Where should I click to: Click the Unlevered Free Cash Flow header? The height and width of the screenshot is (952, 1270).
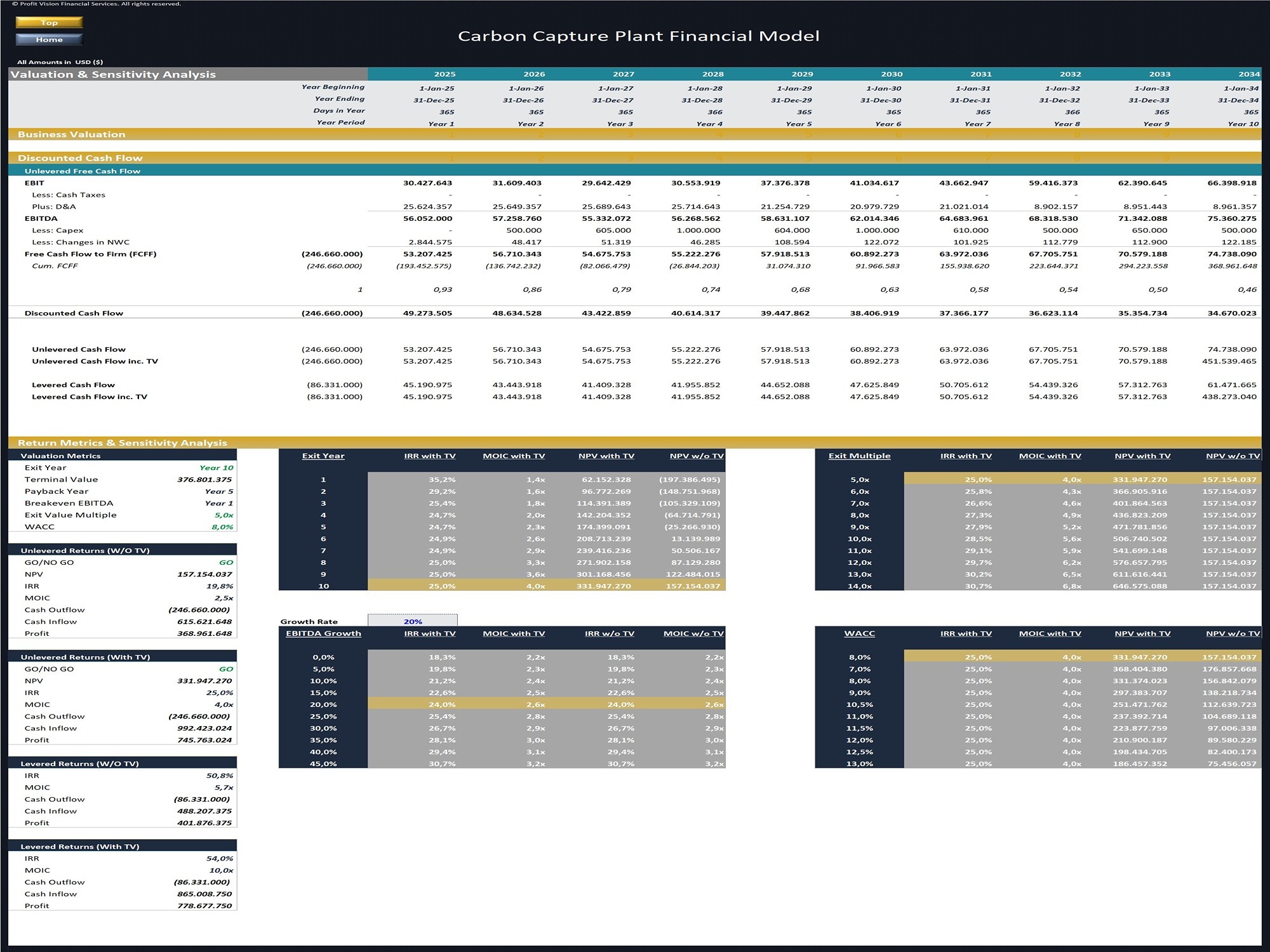635,171
